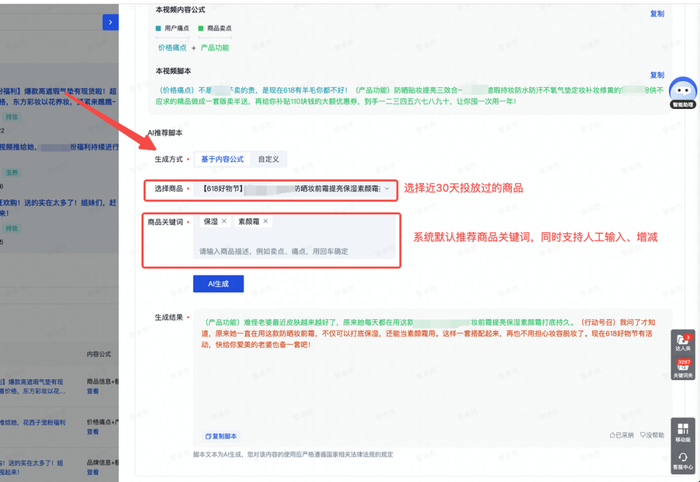Open the 送的实在太多了！姐妹们 list item
The image size is (700, 482).
[x=58, y=208]
